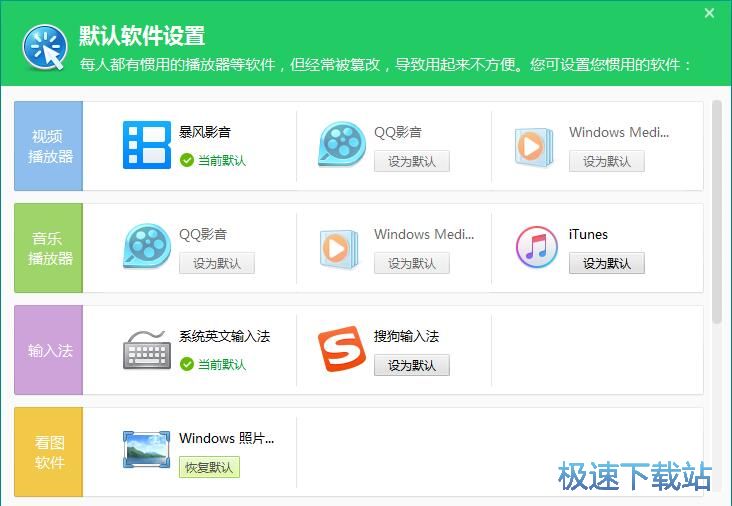Click QQ影音 name in video players row
732x506 pixels.
(398, 132)
